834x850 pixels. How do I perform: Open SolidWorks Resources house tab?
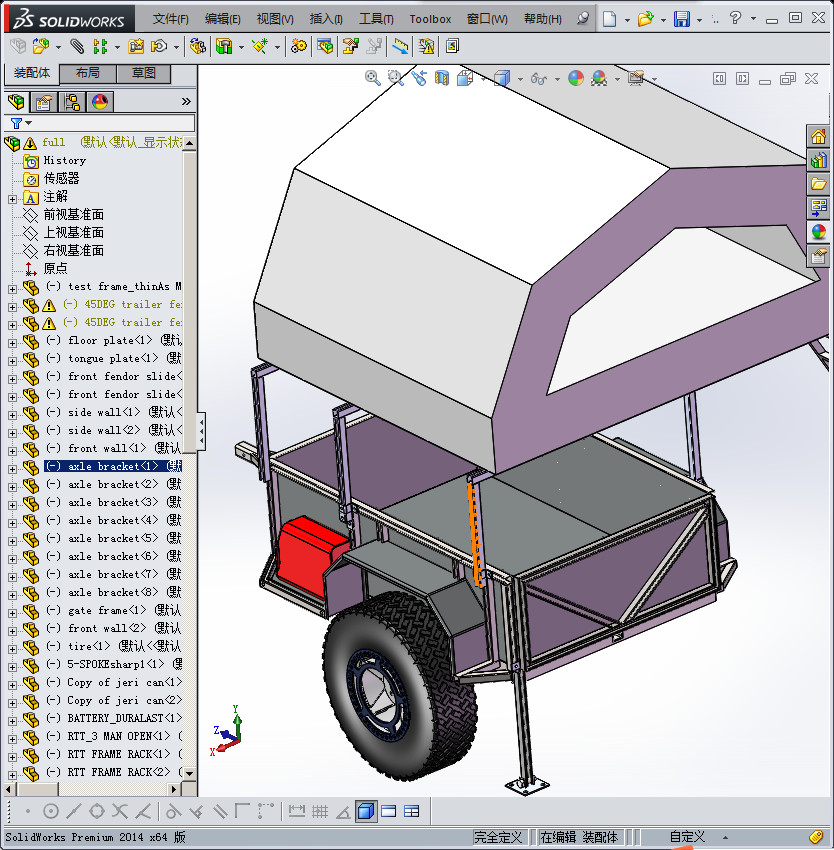818,136
